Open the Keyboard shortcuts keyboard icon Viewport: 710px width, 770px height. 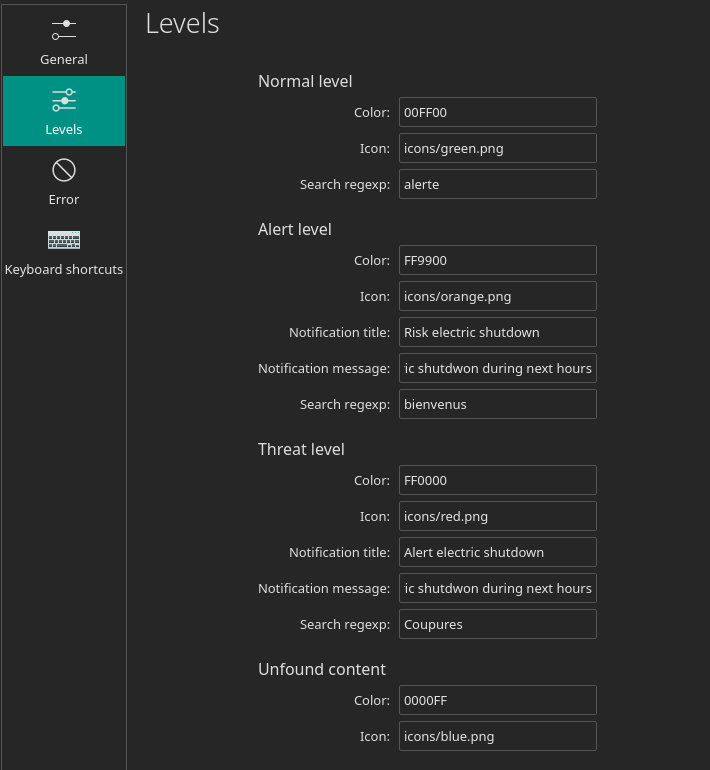click(64, 240)
